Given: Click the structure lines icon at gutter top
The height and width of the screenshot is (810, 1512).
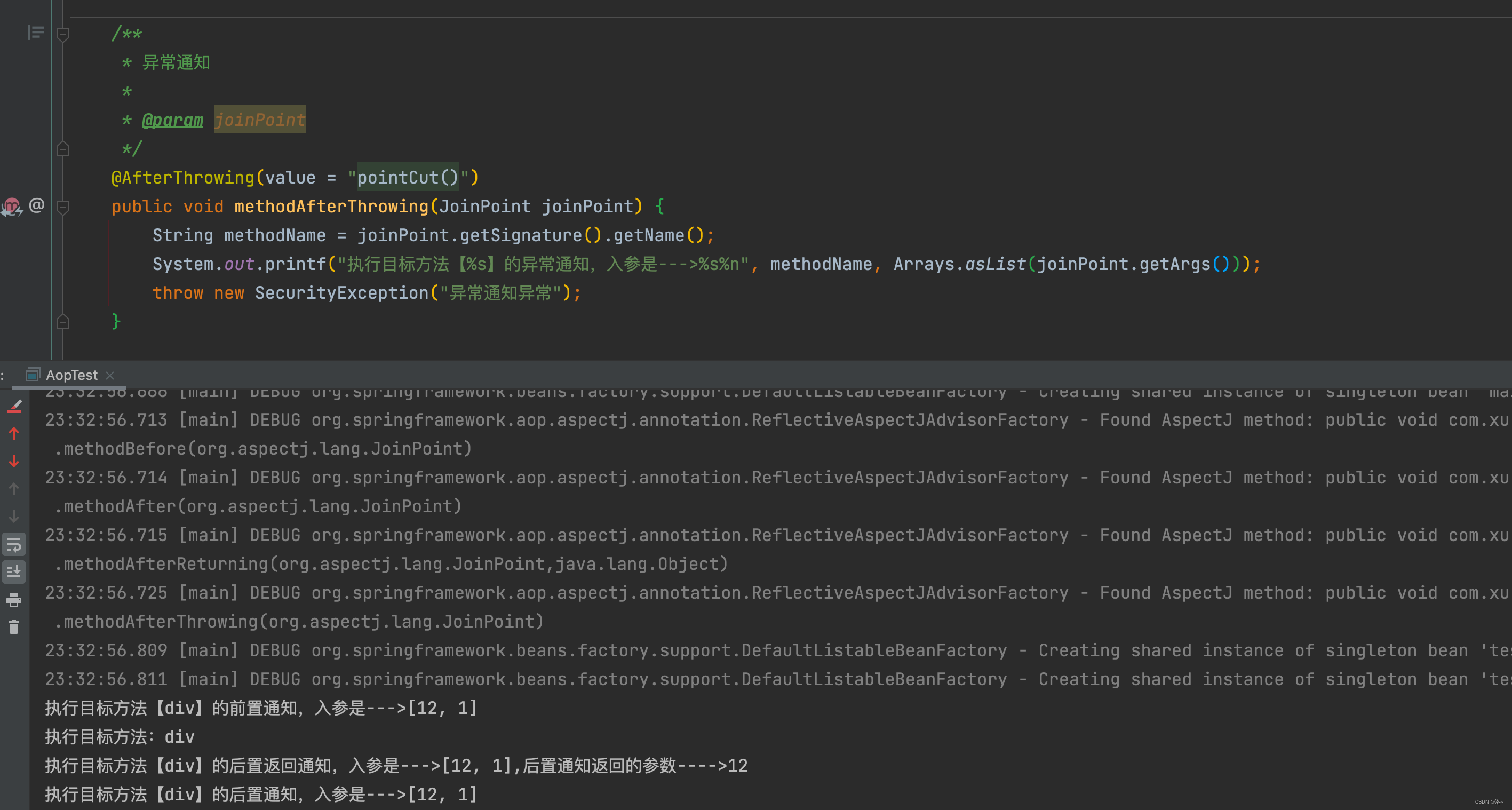Looking at the screenshot, I should [x=35, y=33].
